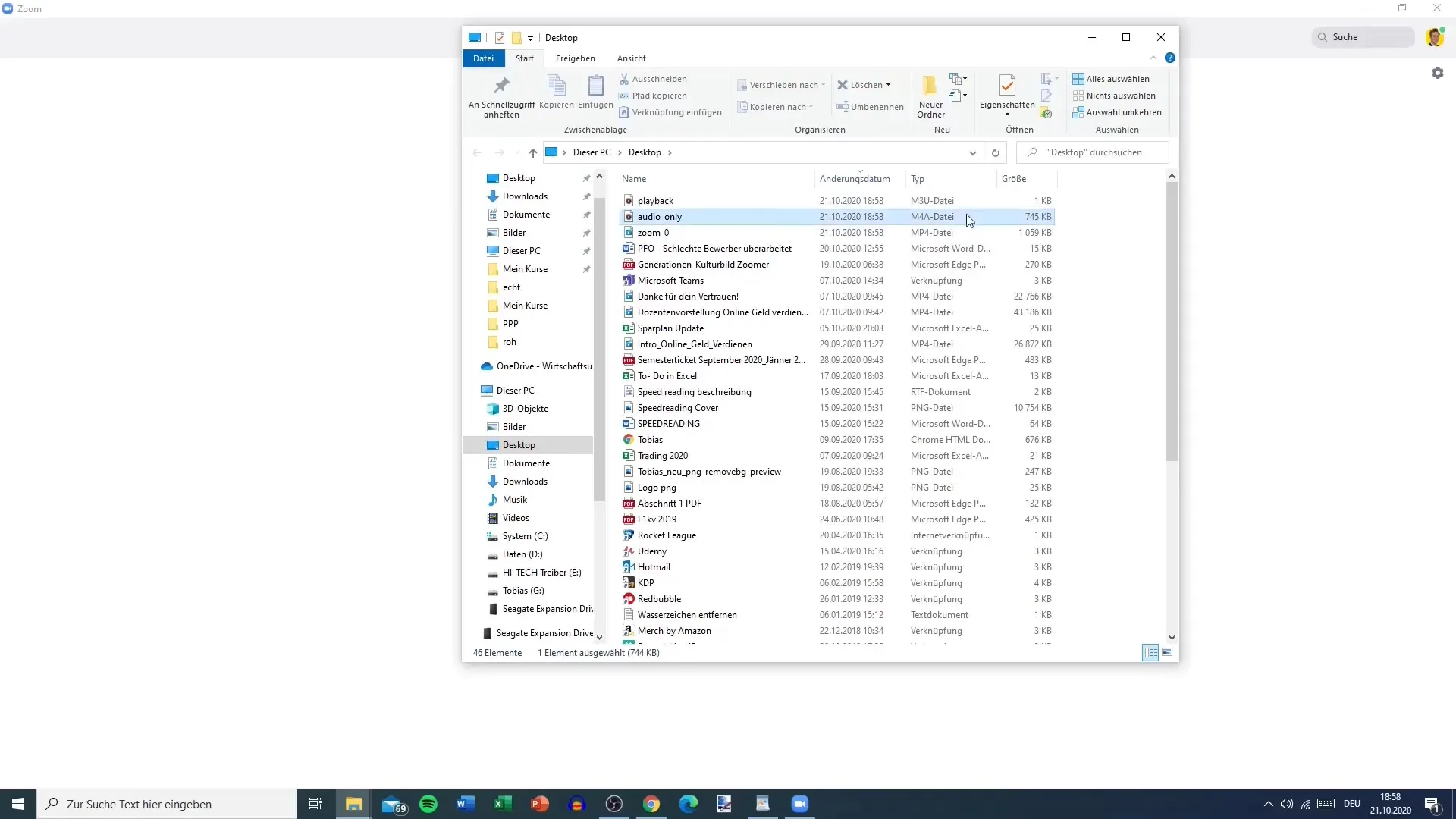Image resolution: width=1456 pixels, height=819 pixels.
Task: Open the Datei tab
Action: (483, 58)
